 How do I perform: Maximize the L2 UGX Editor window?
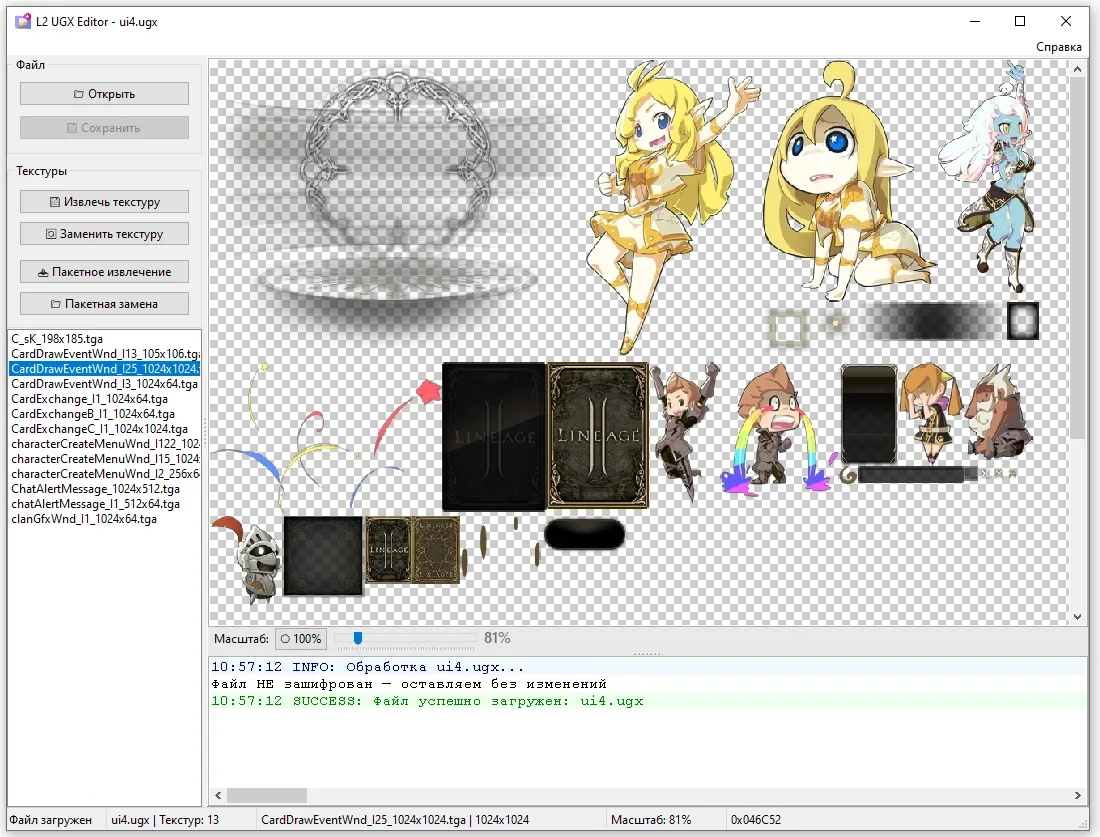point(1020,21)
